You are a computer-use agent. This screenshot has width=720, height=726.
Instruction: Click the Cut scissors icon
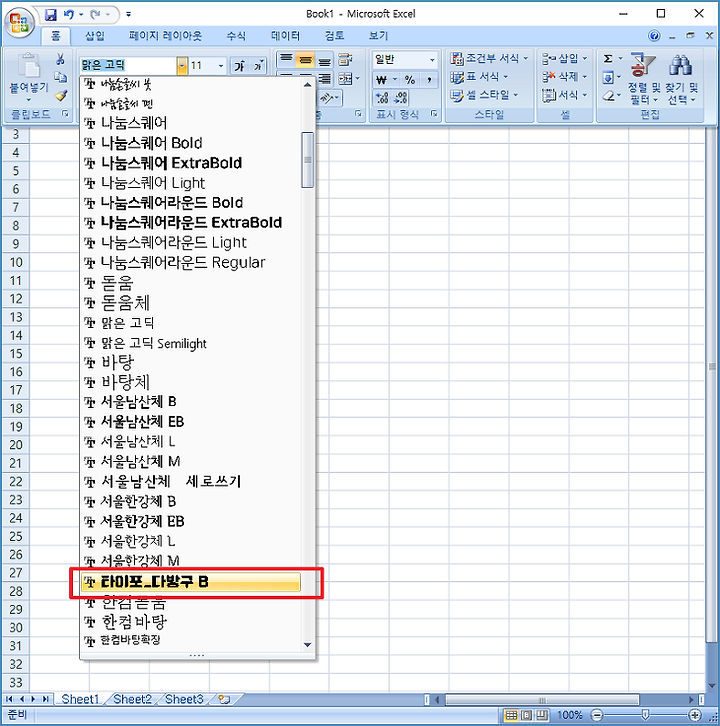[61, 59]
